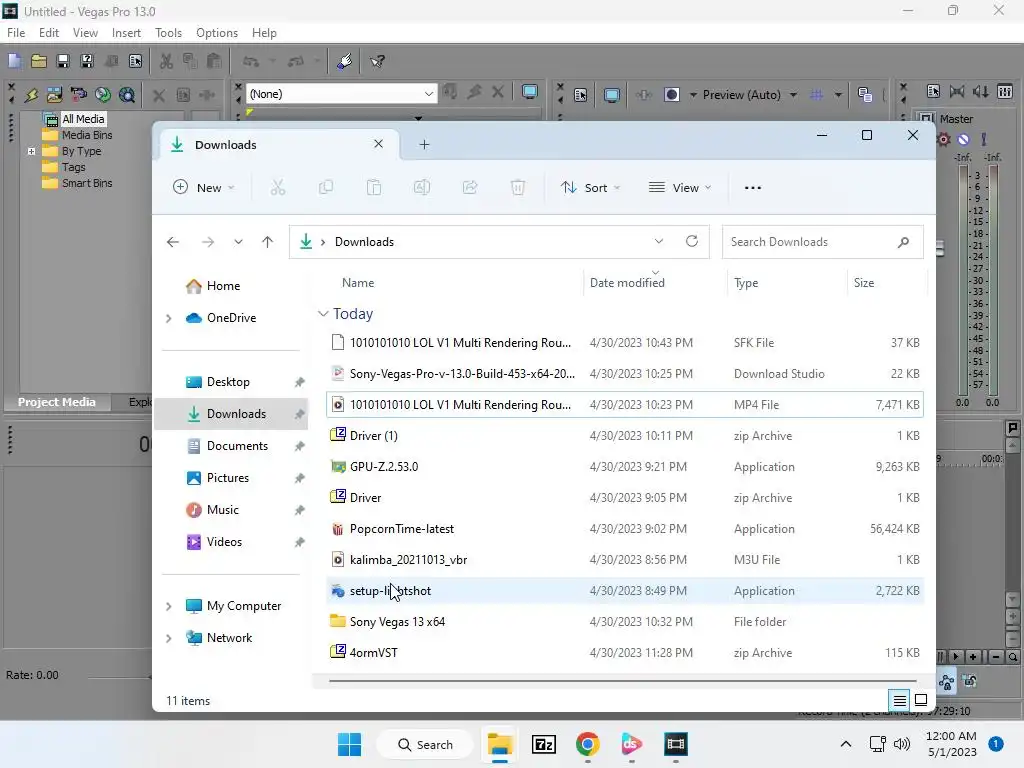Click the 7-Zip taskbar icon
The height and width of the screenshot is (768, 1024).
click(543, 744)
